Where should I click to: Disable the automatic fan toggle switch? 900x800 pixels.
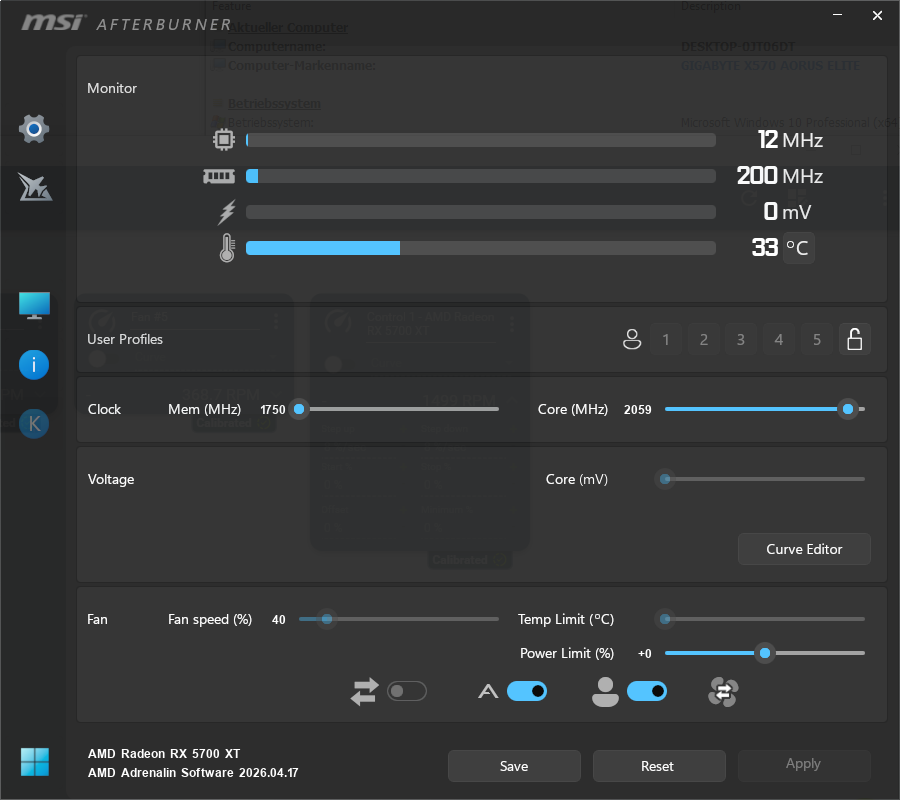tap(527, 692)
